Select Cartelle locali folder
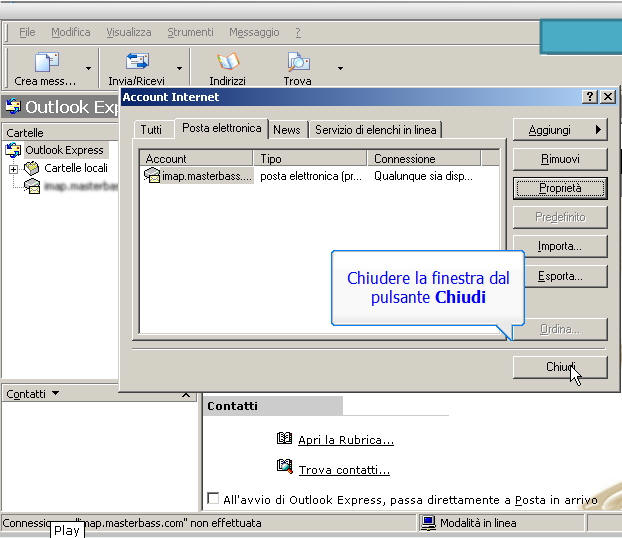The width and height of the screenshot is (622, 538). [x=76, y=168]
